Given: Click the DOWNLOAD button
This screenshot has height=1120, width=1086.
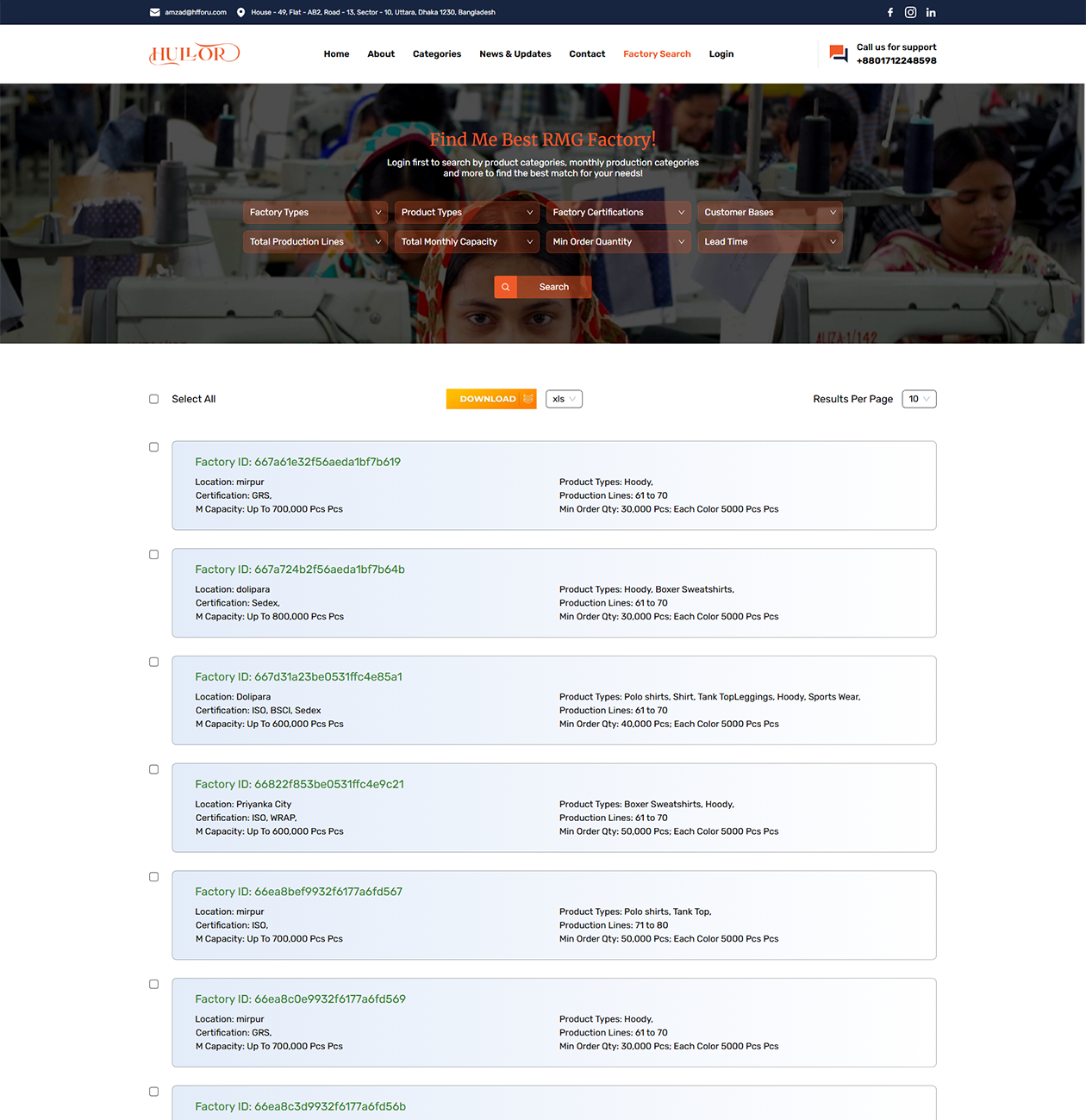Looking at the screenshot, I should tap(491, 399).
